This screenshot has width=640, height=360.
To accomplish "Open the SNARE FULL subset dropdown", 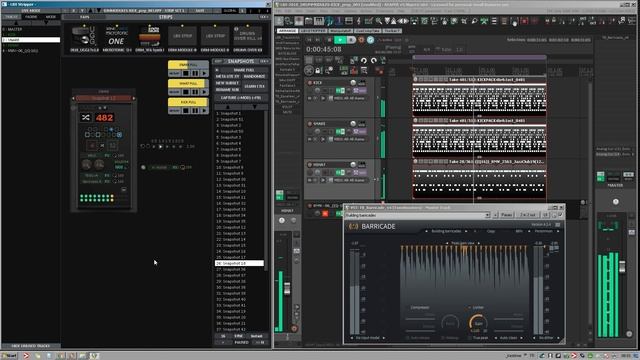I will point(241,70).
